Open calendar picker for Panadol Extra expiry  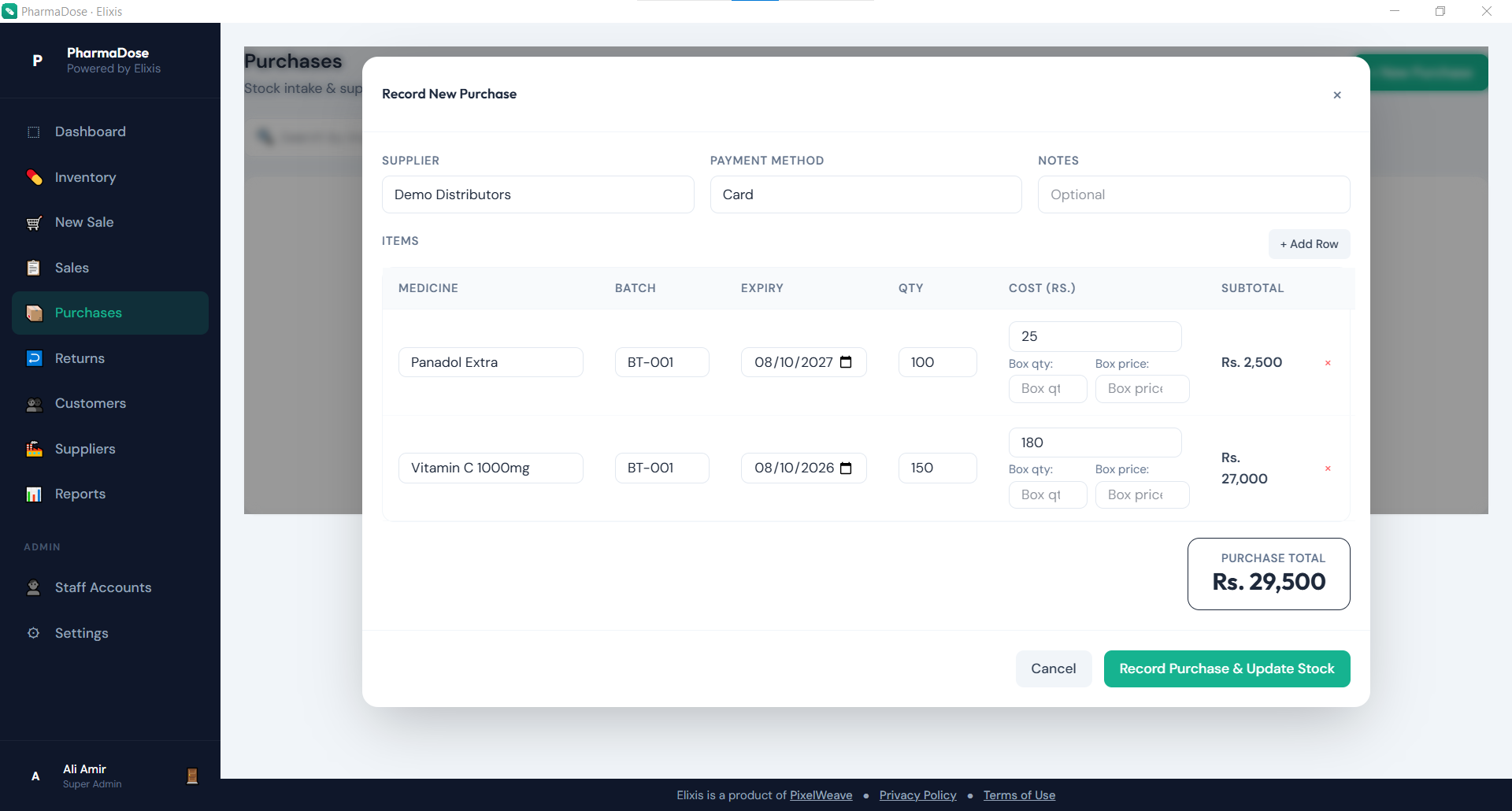pyautogui.click(x=846, y=362)
